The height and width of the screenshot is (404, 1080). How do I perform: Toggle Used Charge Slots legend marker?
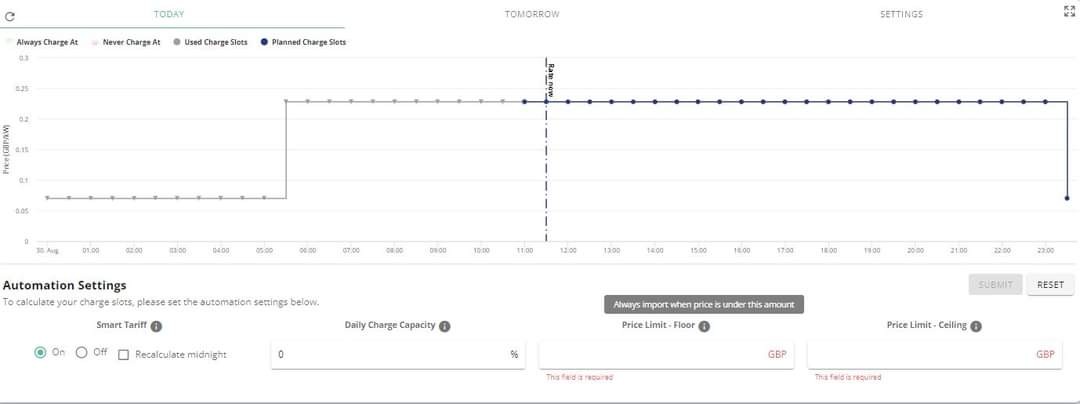tap(177, 43)
